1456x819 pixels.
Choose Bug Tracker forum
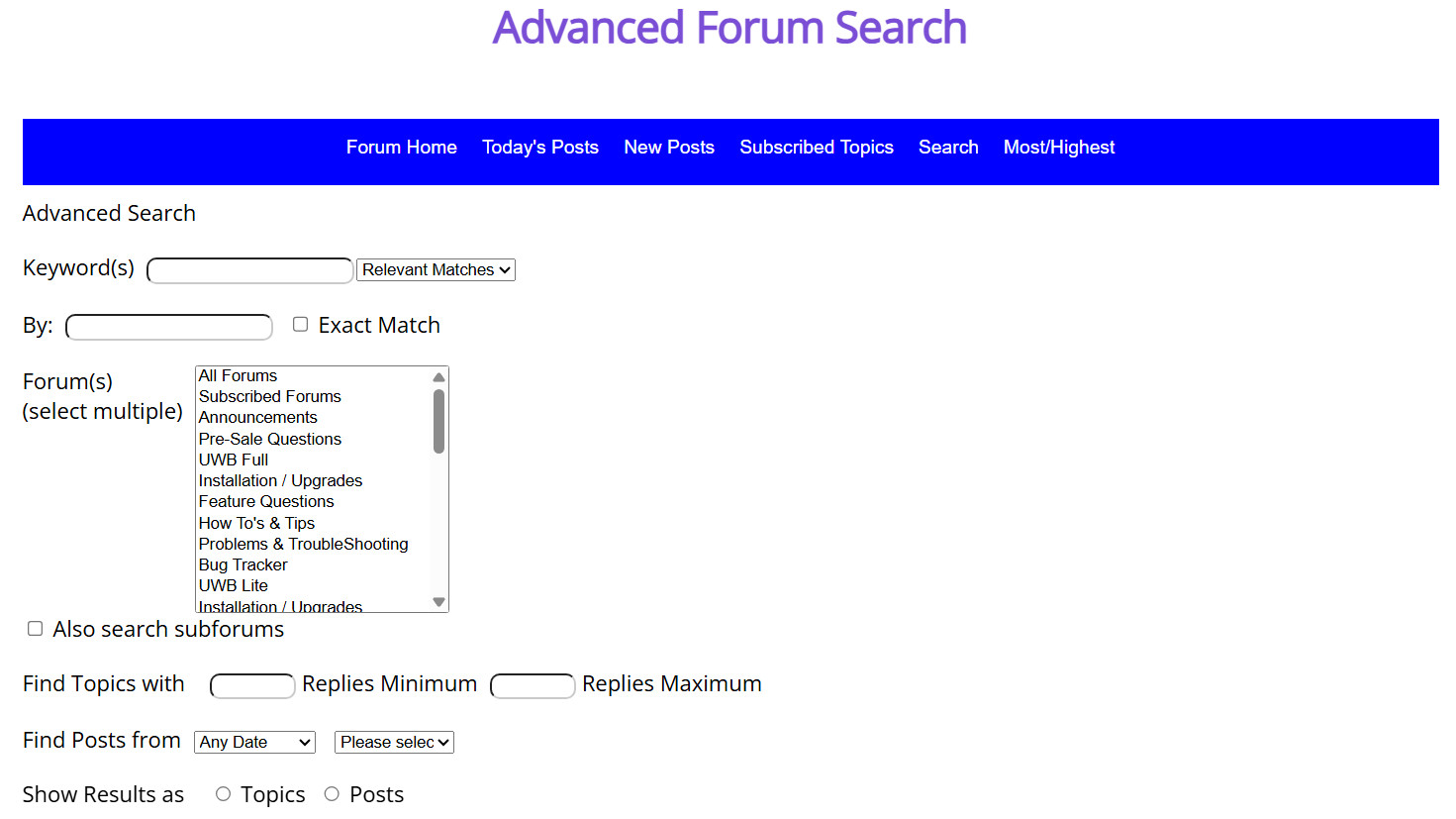click(x=313, y=564)
